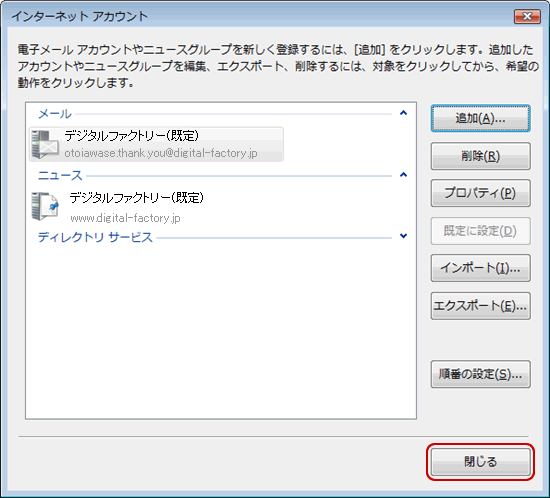Viewport: 550px width, 498px height.
Task: Click the otoiawase.thank.you email address text
Action: coord(161,153)
